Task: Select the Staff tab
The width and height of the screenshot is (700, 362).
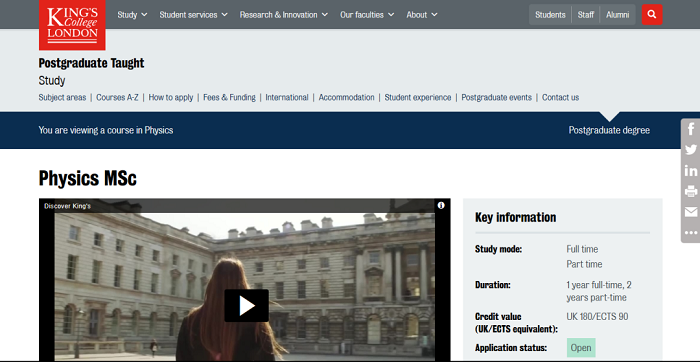Action: coord(586,15)
